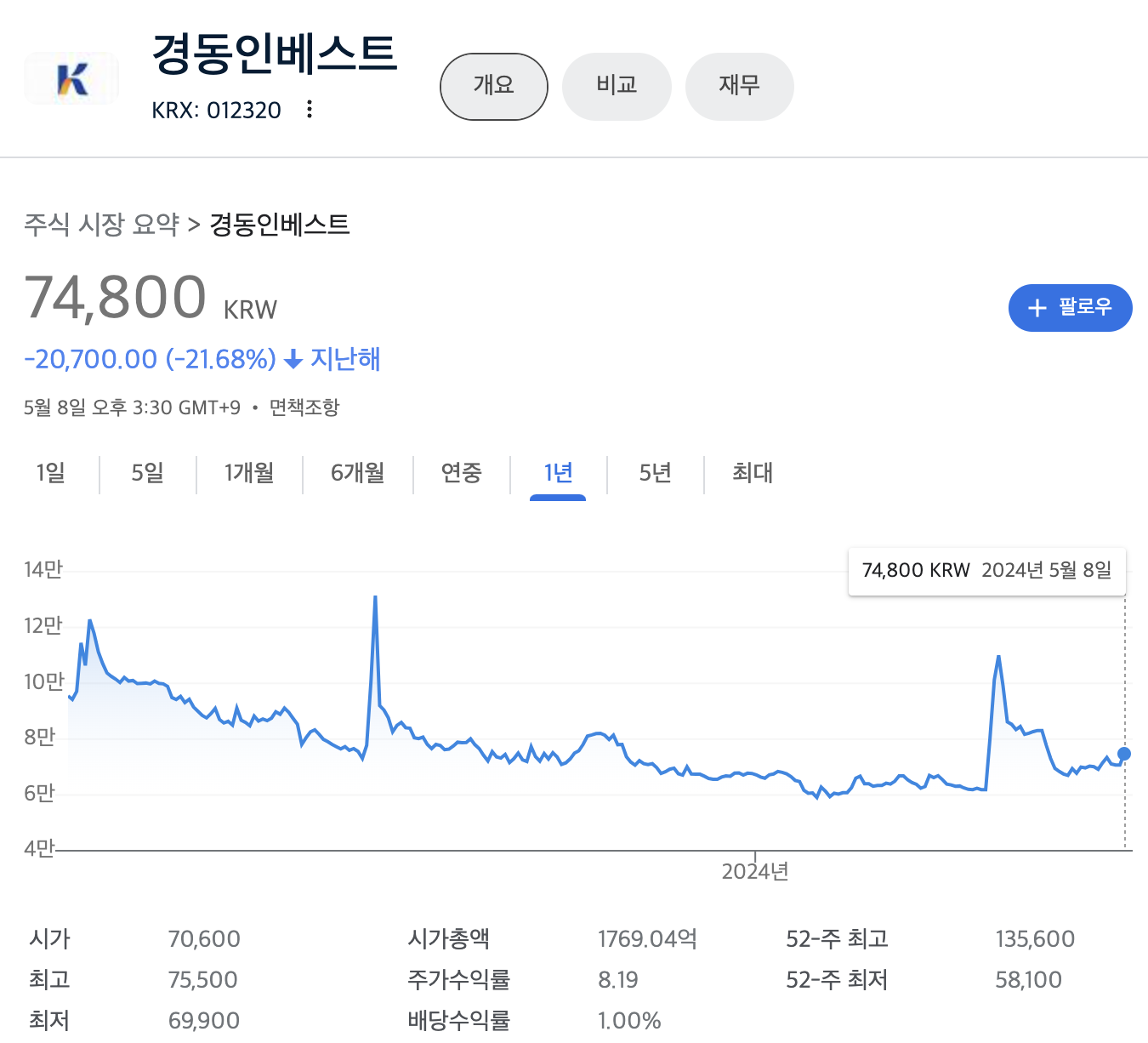The image size is (1148, 1043).
Task: Click the 배당수익률 value 1.00%
Action: (629, 1021)
